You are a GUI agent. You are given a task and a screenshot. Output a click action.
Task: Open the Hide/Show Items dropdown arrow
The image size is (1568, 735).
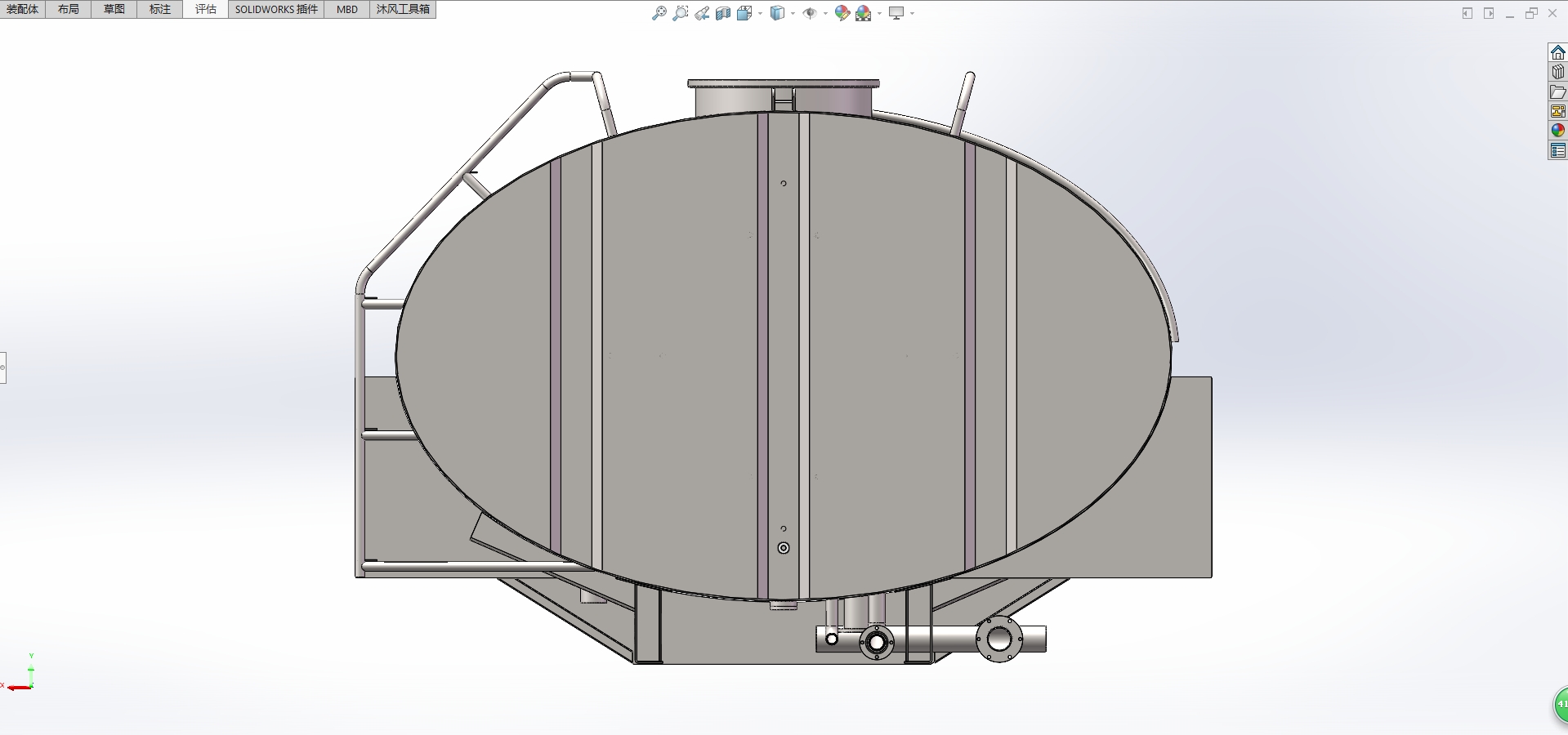(826, 13)
